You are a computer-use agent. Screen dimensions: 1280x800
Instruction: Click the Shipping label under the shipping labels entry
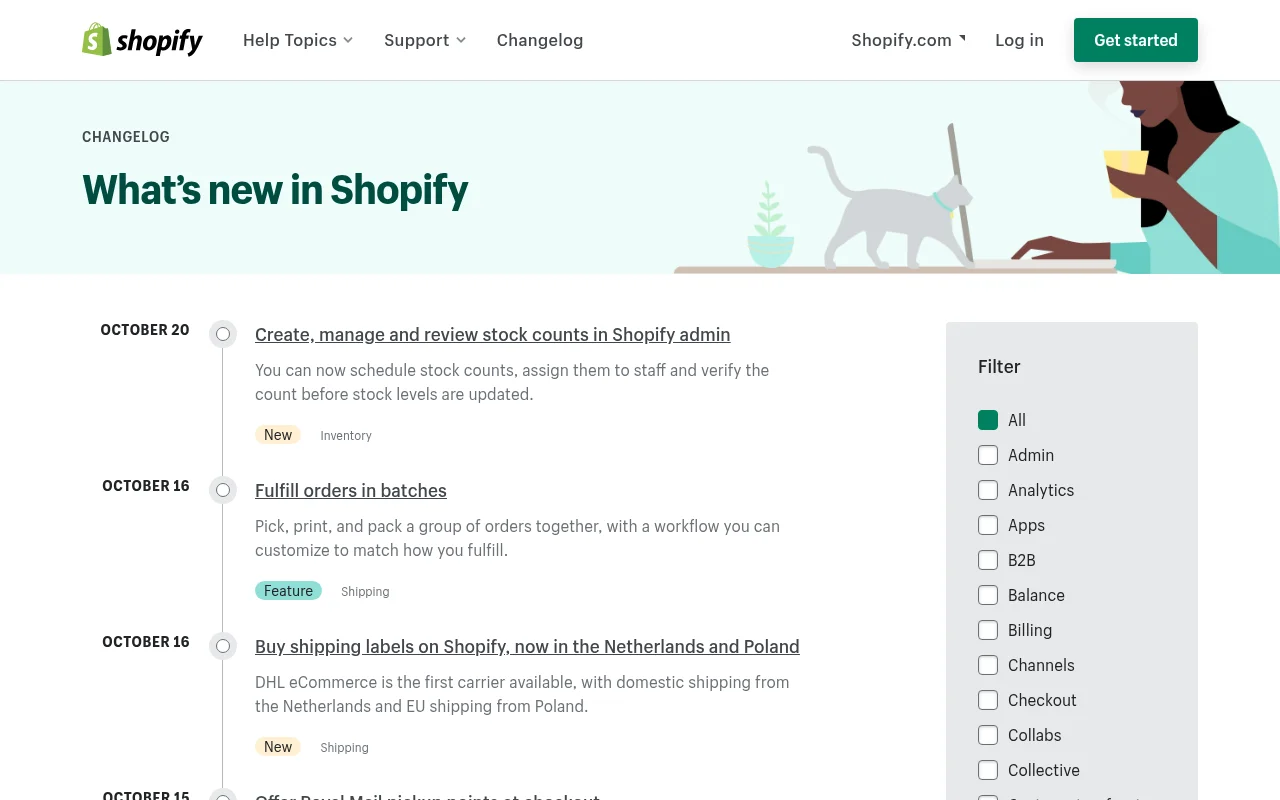click(x=344, y=747)
